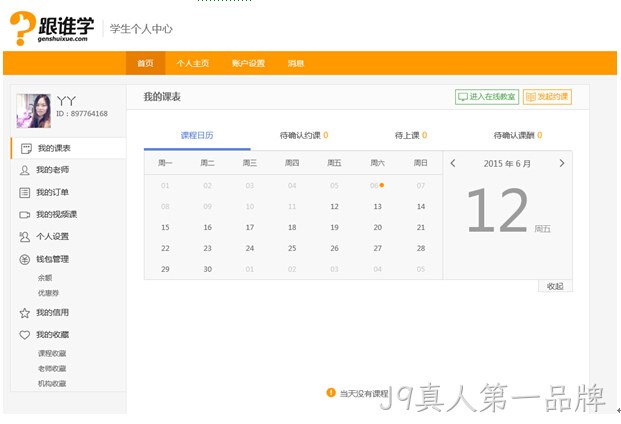The image size is (621, 424).
Task: Select date 06 with orange dot
Action: click(x=375, y=186)
